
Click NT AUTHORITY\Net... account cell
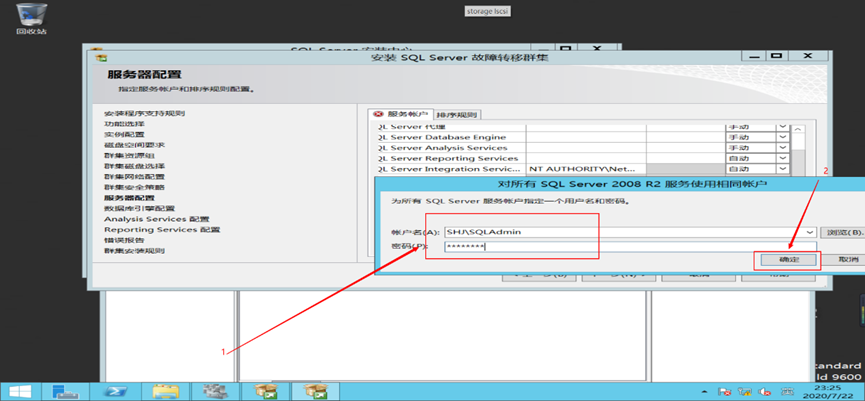pyautogui.click(x=586, y=169)
